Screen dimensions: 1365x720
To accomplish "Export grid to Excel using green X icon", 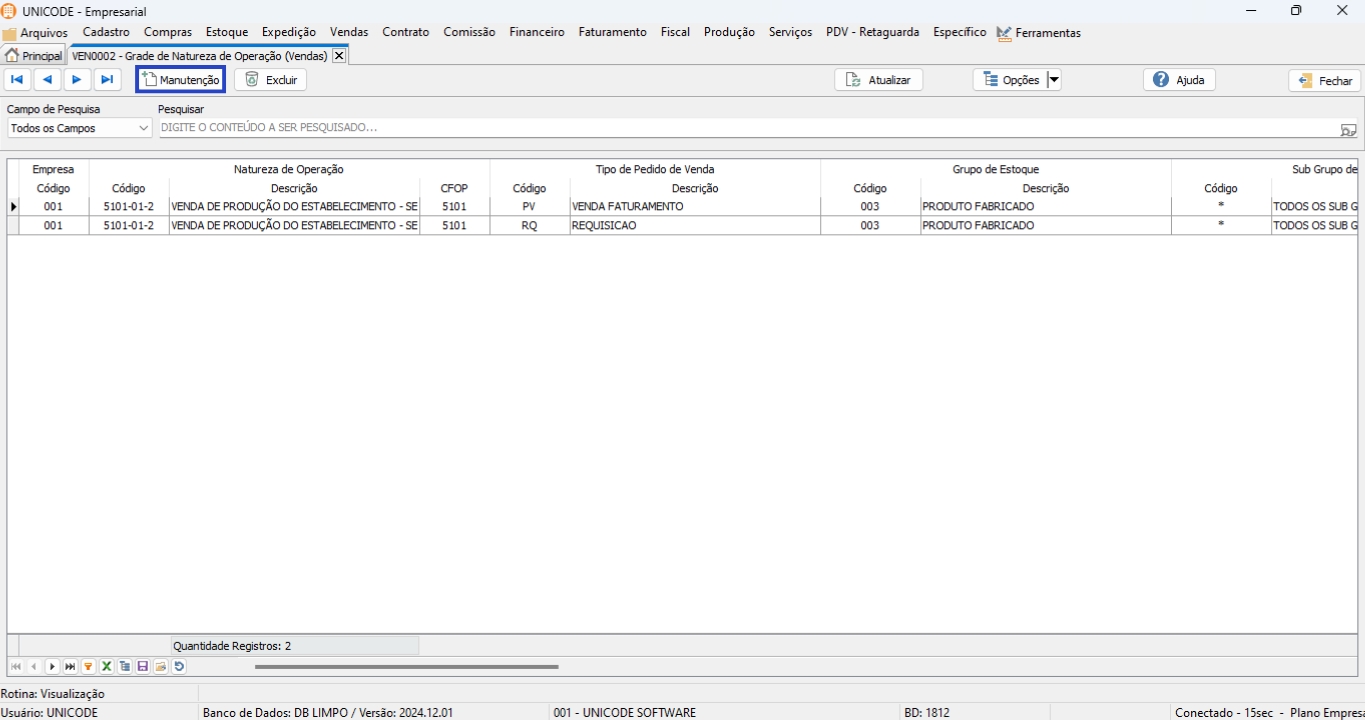I will pos(106,667).
